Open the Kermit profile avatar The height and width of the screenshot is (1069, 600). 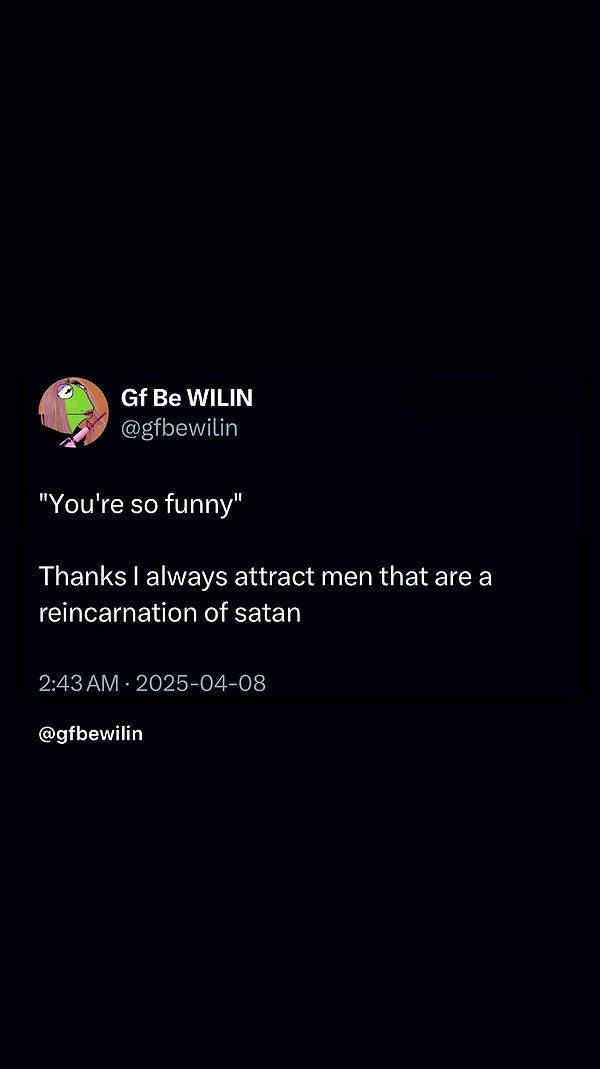74,412
